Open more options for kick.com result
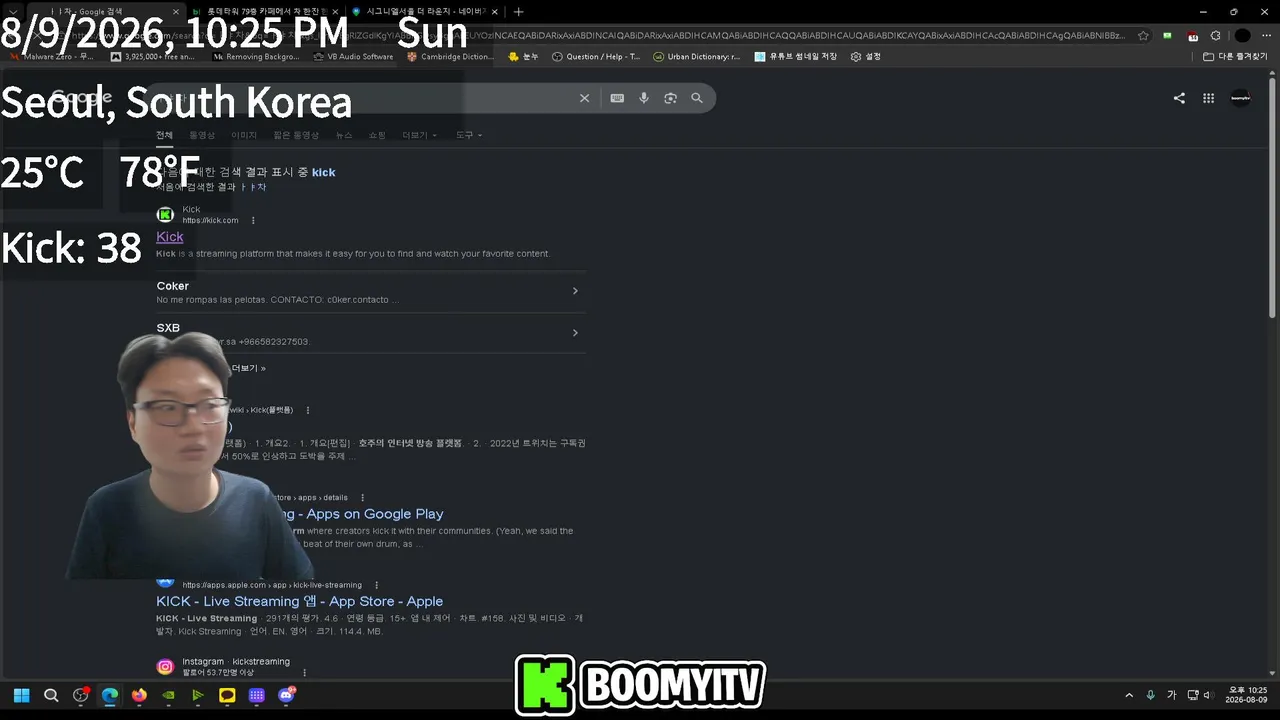 coord(253,221)
